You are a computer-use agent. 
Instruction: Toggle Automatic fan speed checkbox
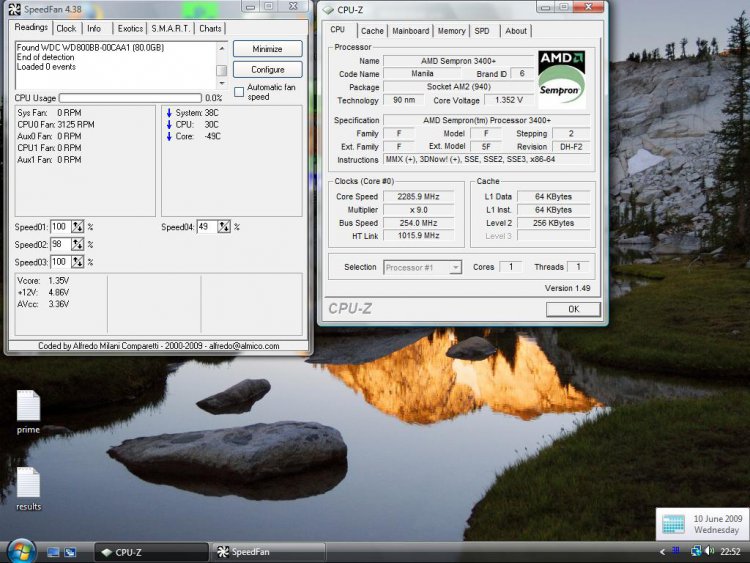[239, 92]
